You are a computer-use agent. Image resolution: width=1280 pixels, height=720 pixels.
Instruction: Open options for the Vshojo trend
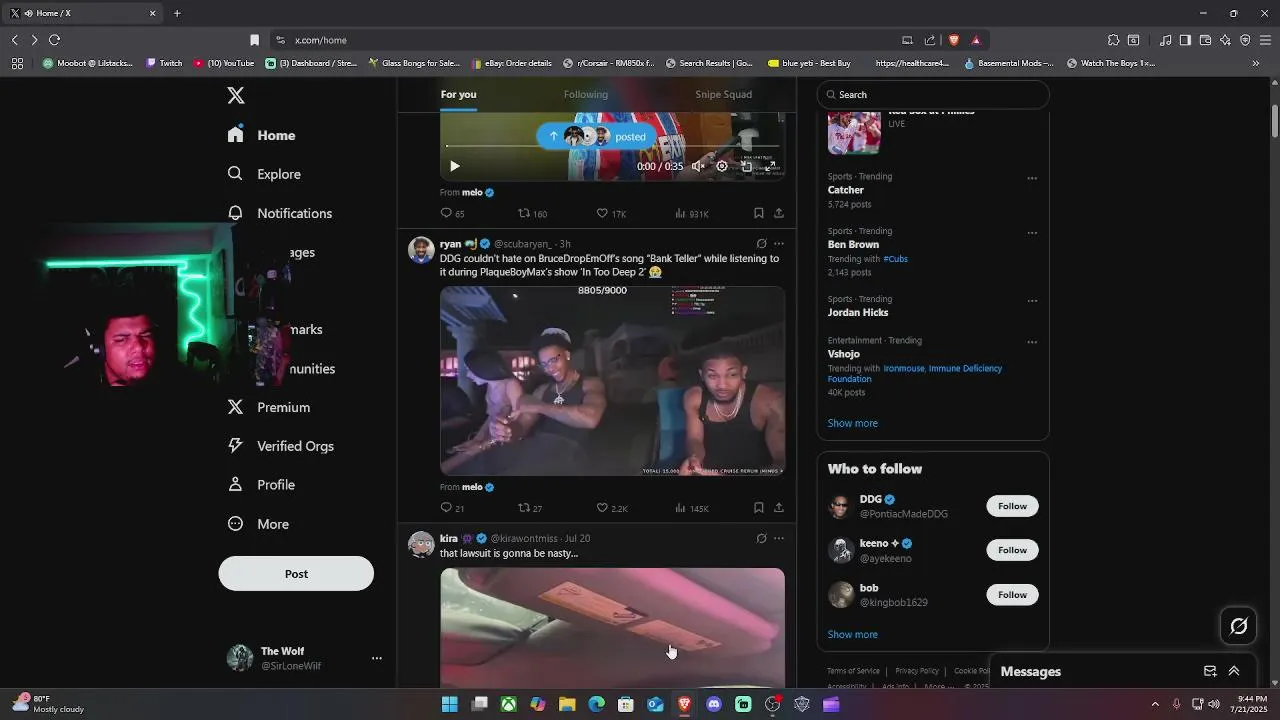[x=1032, y=342]
